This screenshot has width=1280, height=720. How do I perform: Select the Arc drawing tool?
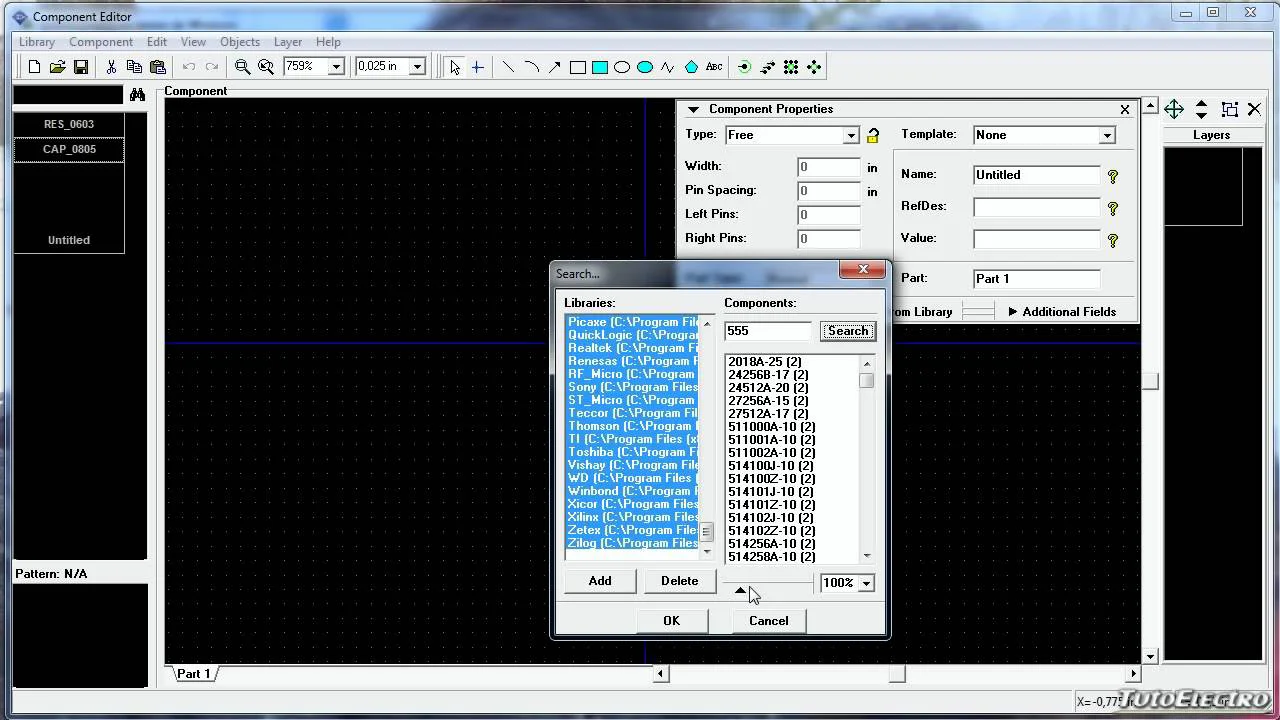point(531,67)
